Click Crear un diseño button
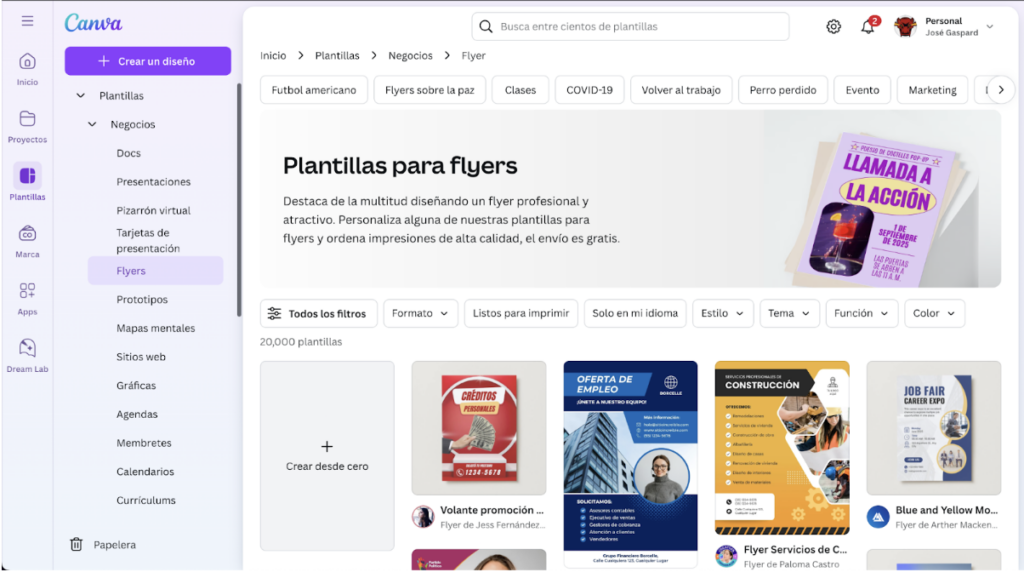Screen dimensions: 1024x572 (148, 61)
